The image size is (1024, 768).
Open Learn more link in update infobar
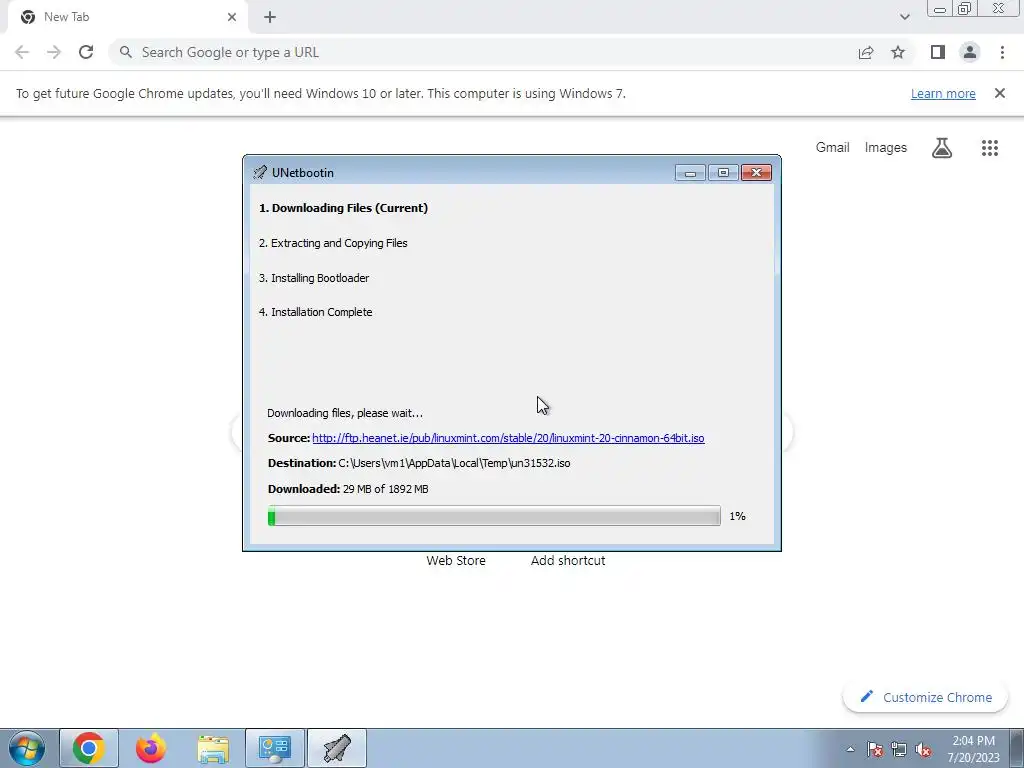tap(943, 93)
